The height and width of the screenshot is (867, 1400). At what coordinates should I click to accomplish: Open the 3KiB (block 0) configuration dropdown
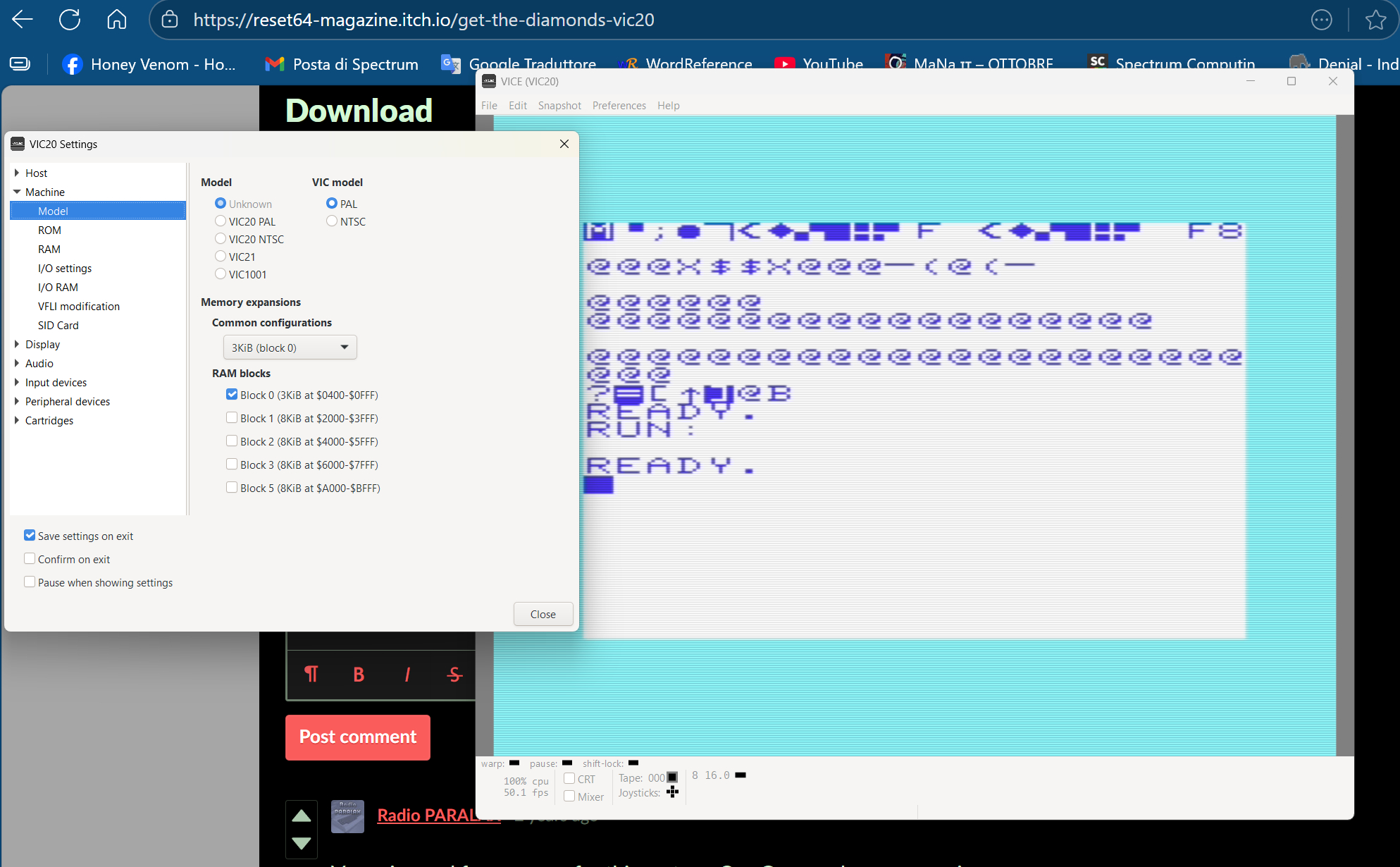[290, 348]
